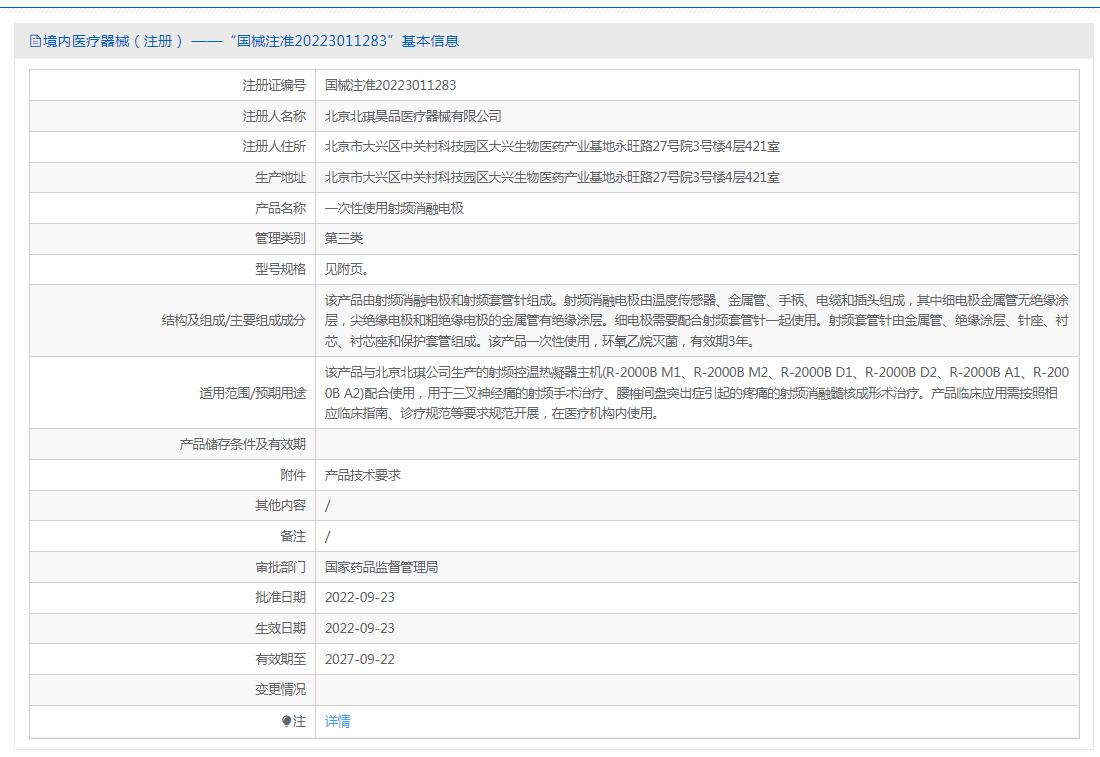Click the 批准日期 label cell

(280, 597)
